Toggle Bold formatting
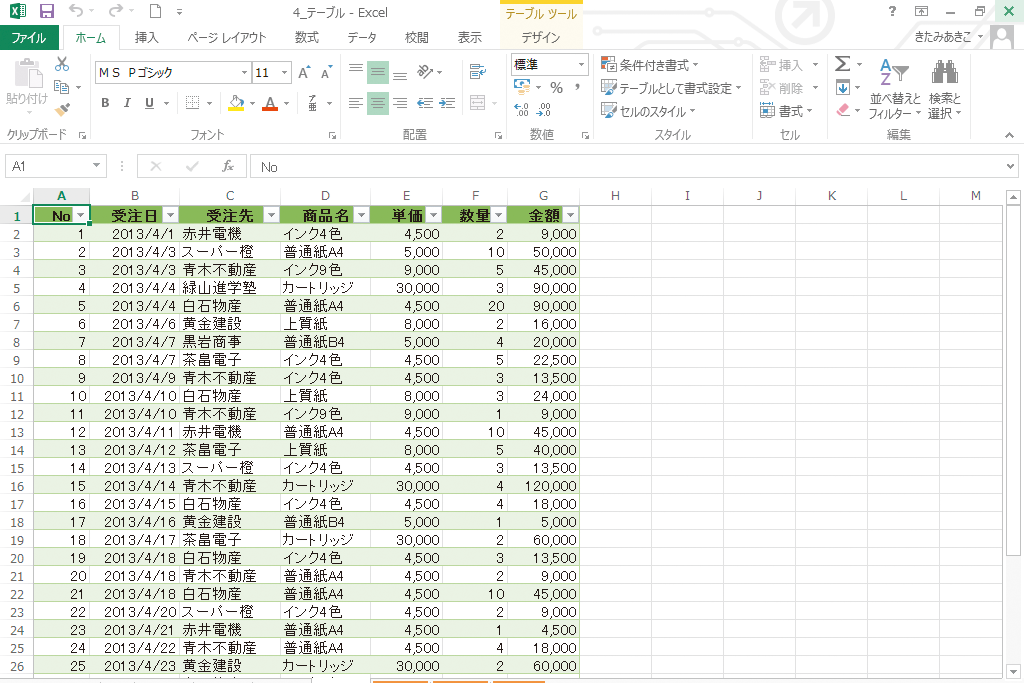The height and width of the screenshot is (683, 1024). [x=105, y=103]
